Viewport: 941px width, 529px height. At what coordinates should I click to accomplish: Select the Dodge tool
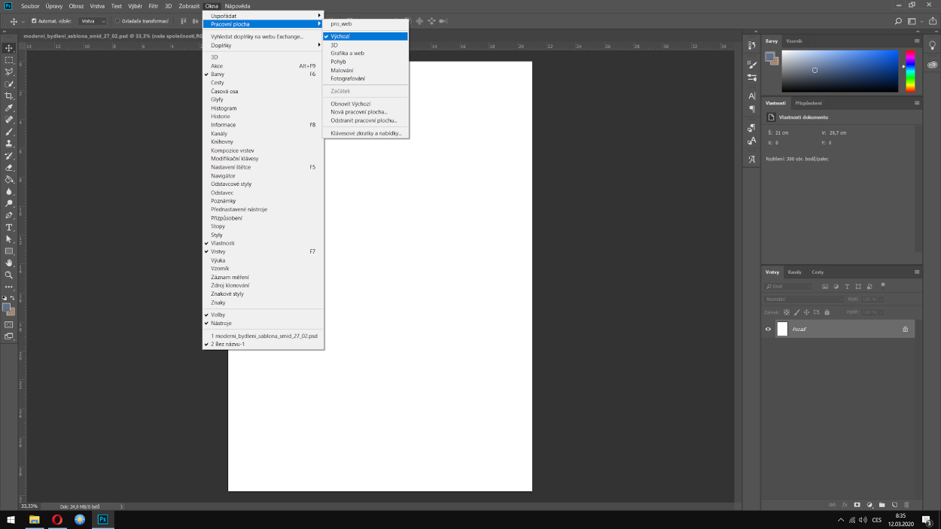coord(9,204)
